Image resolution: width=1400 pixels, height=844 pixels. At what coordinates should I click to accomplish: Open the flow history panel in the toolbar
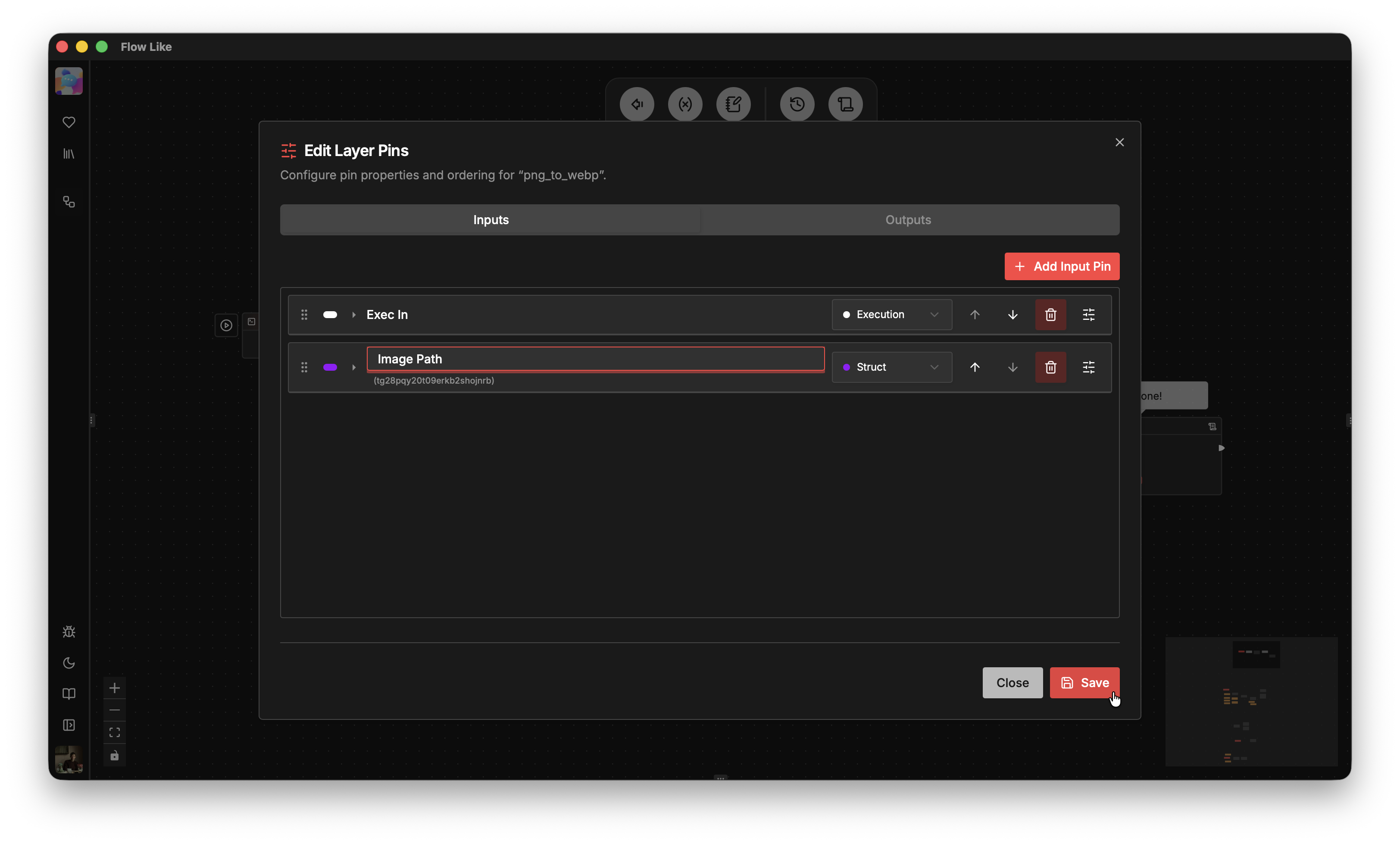[797, 104]
